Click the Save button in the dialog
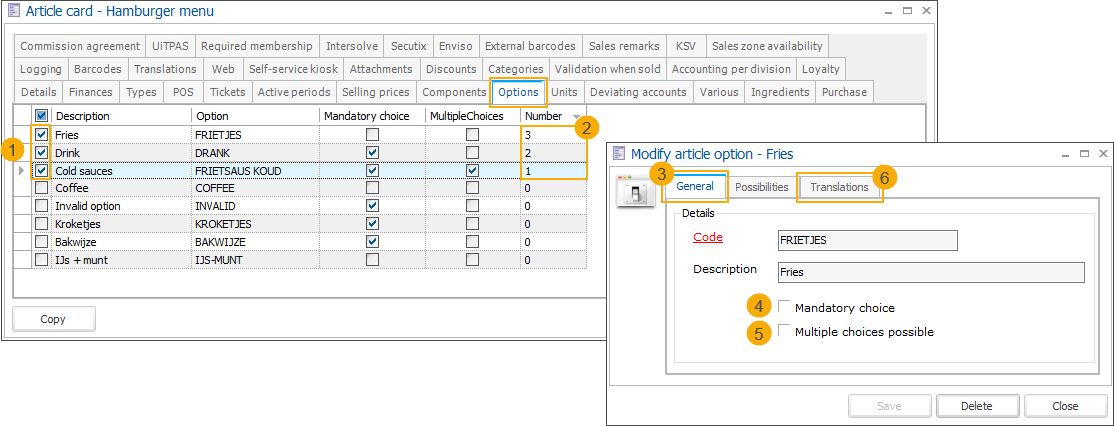 [x=889, y=406]
